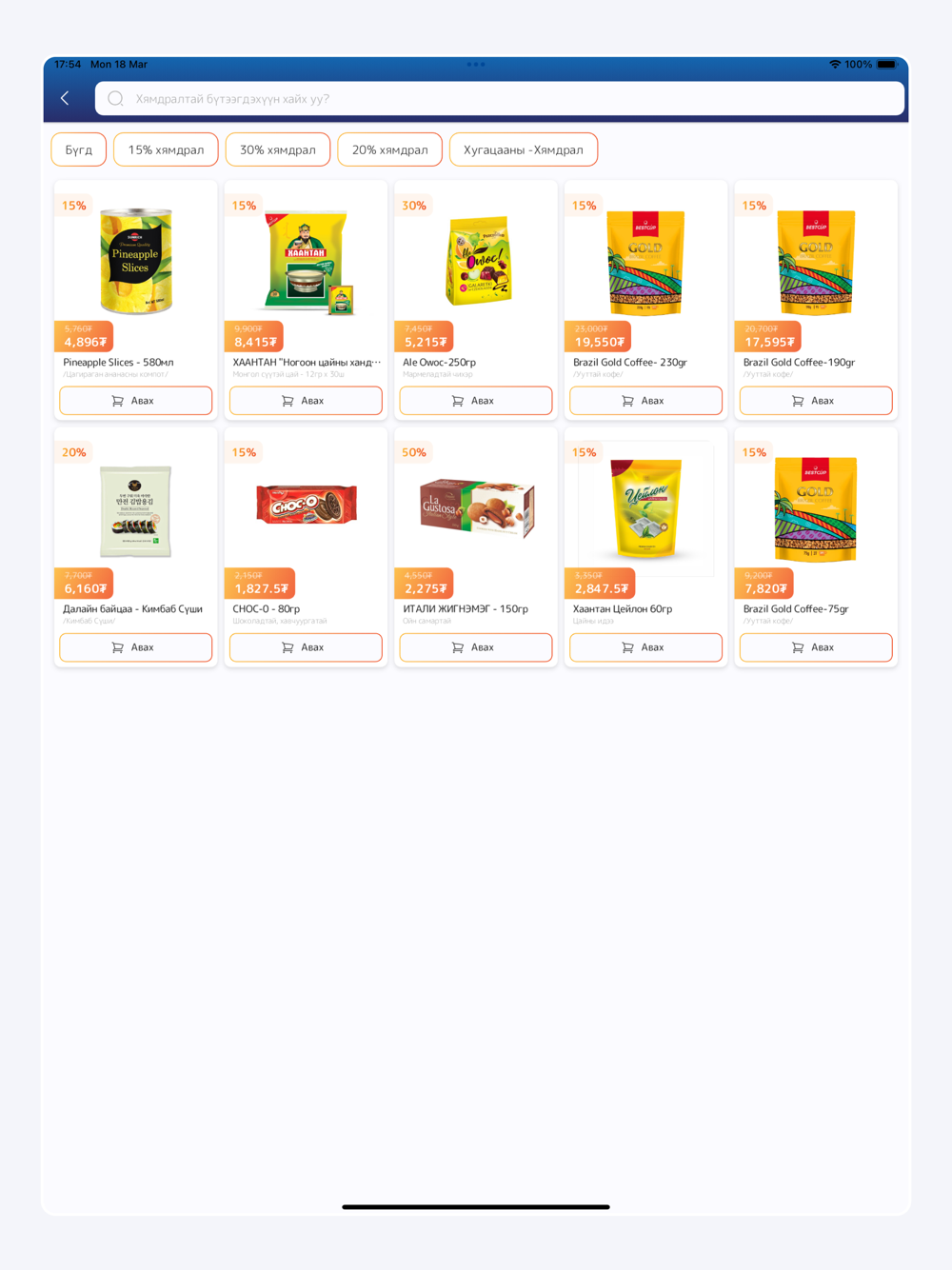The height and width of the screenshot is (1270, 952).
Task: Open the La Gustosa truffle product image
Action: point(476,508)
